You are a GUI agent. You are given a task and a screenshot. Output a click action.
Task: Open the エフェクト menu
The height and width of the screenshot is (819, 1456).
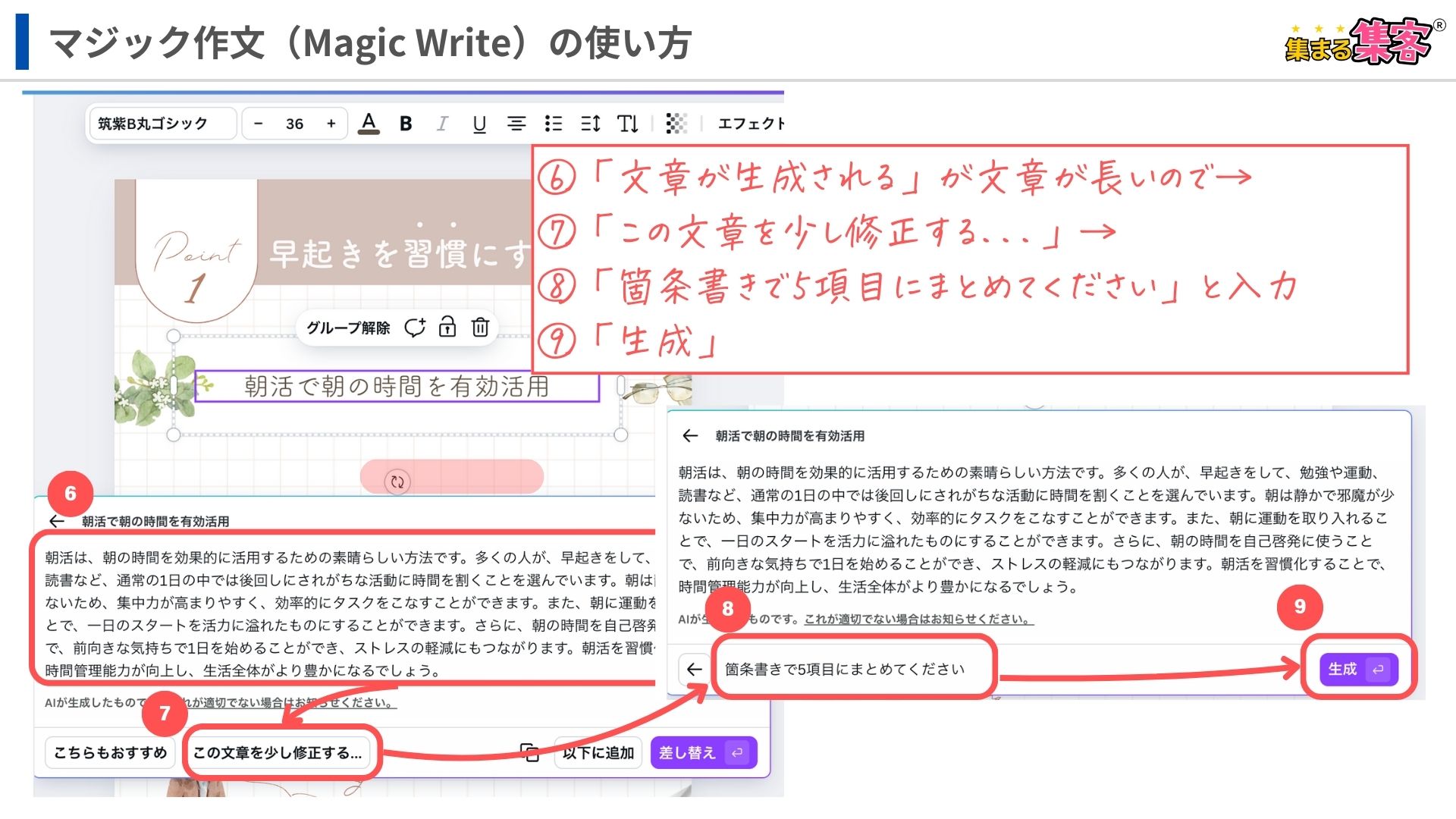point(751,124)
